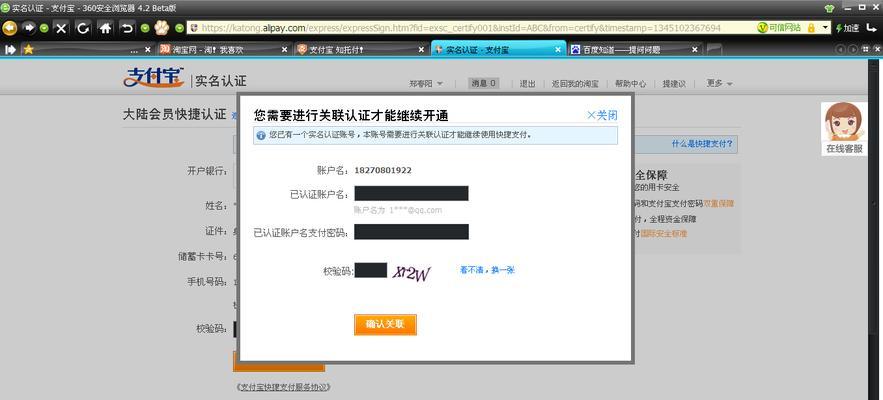883x400 pixels.
Task: Click the Xr2W captcha image
Action: 412,273
